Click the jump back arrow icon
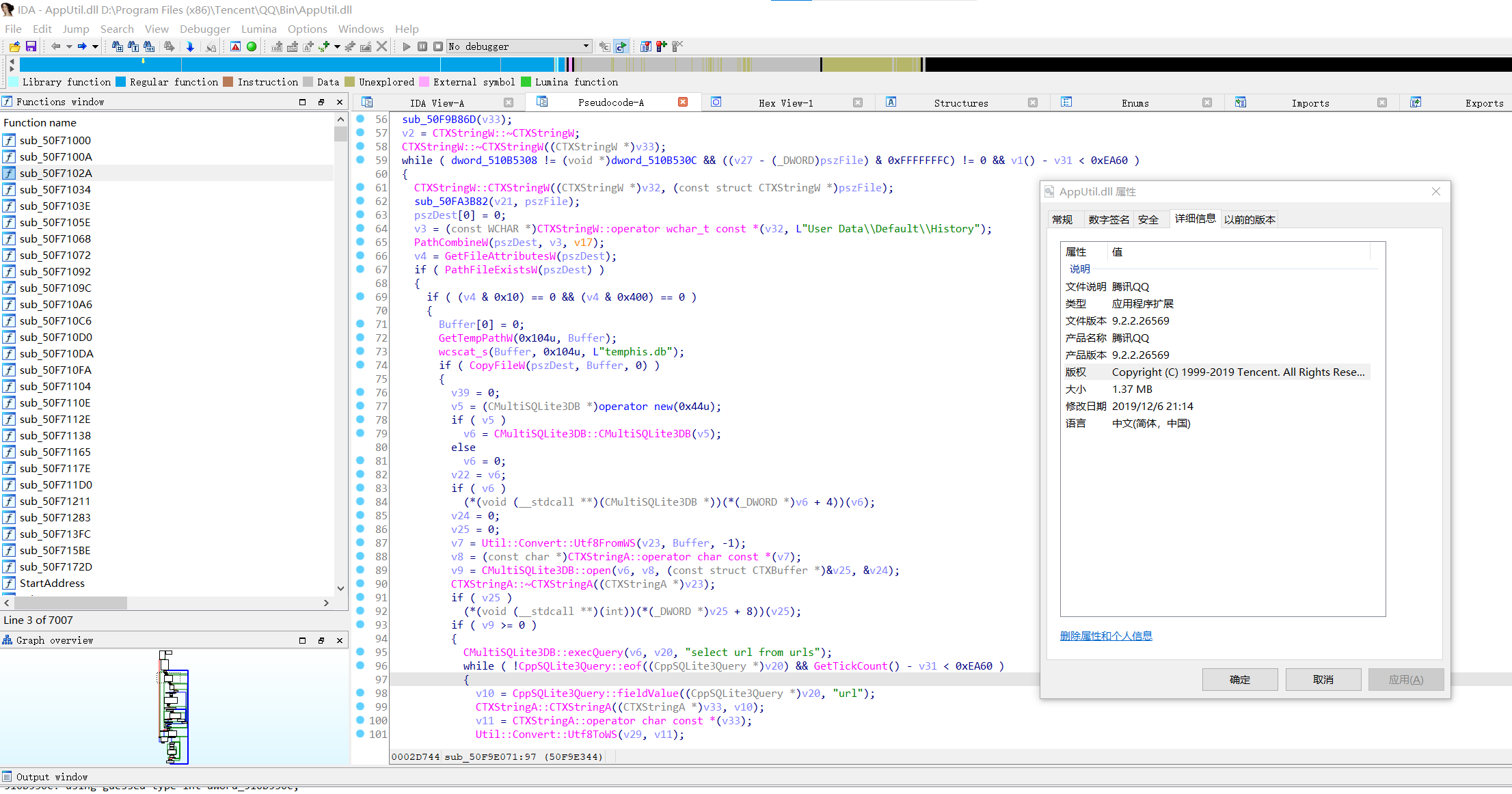Viewport: 1512px width, 794px height. tap(55, 46)
